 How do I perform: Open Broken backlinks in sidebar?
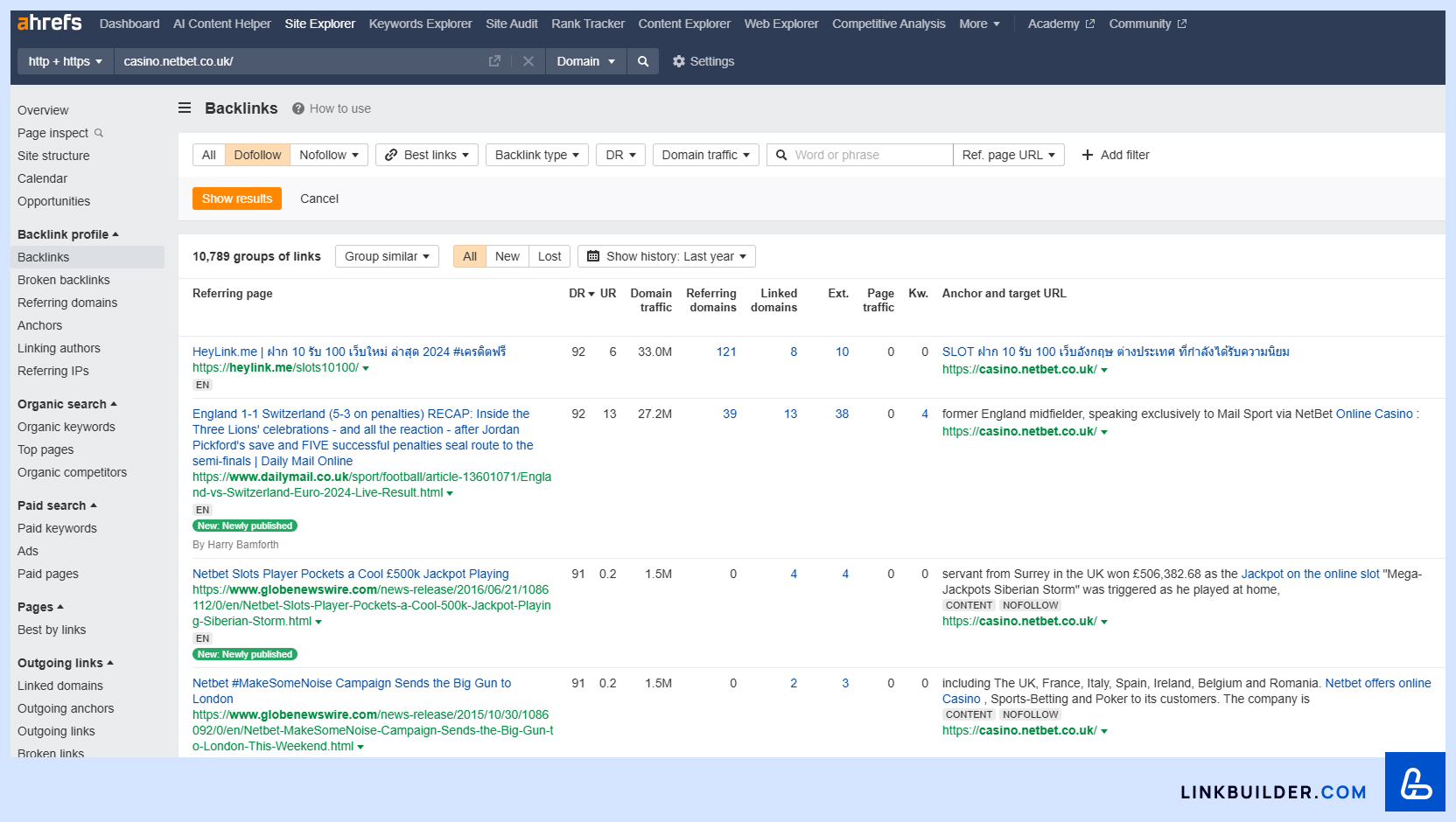pos(64,280)
